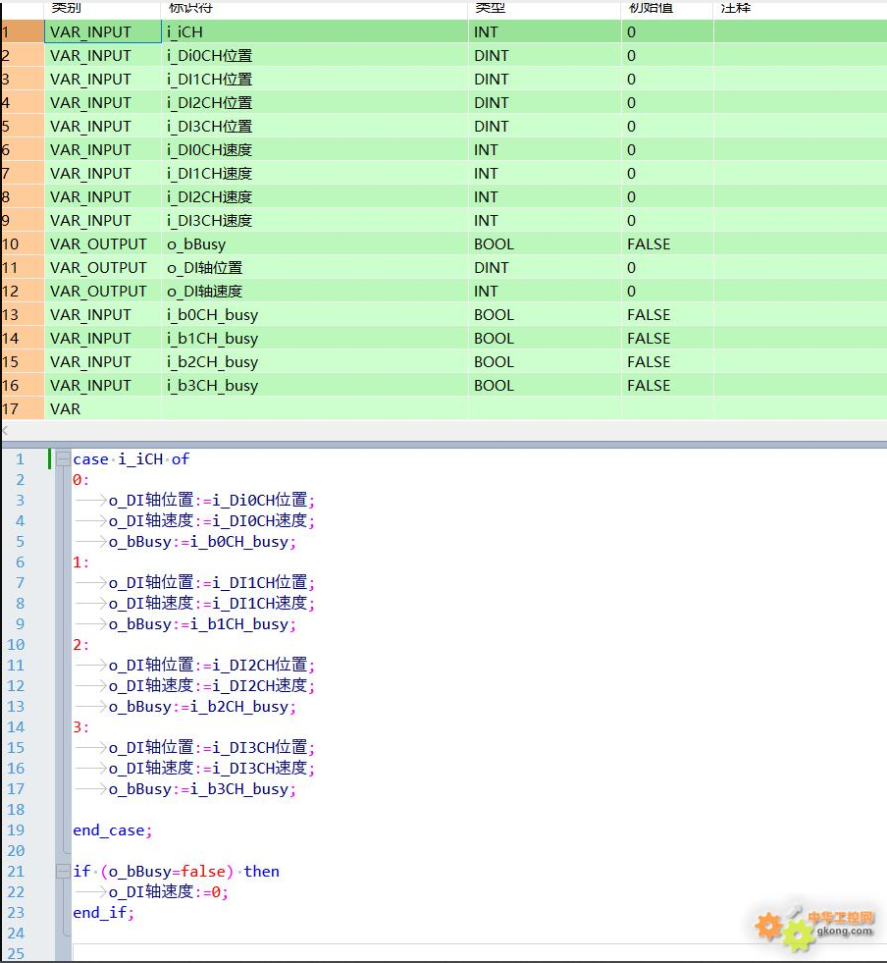Click the INT type of i_iCH
The width and height of the screenshot is (887, 963).
coord(544,32)
